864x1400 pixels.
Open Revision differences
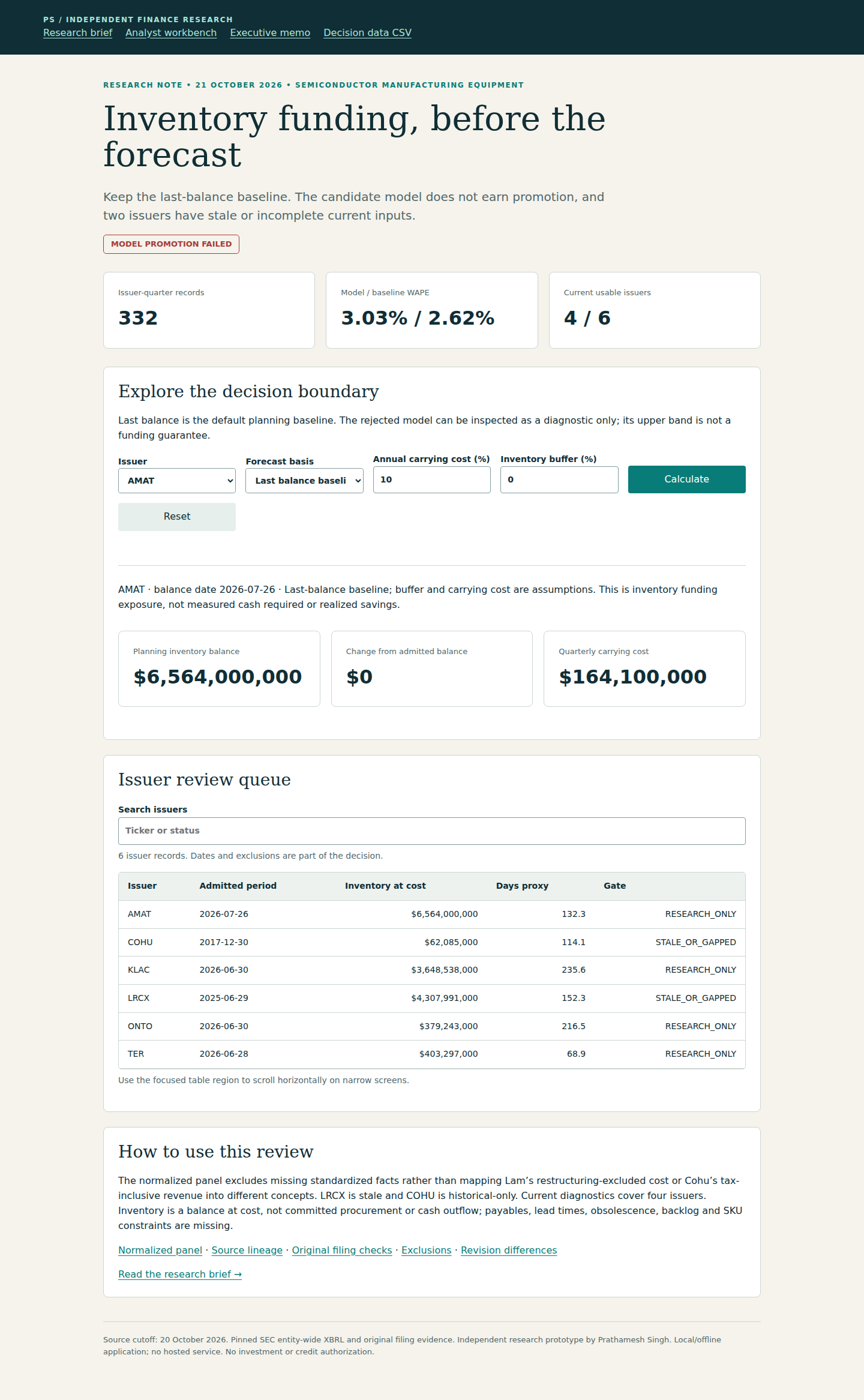[x=509, y=1251]
